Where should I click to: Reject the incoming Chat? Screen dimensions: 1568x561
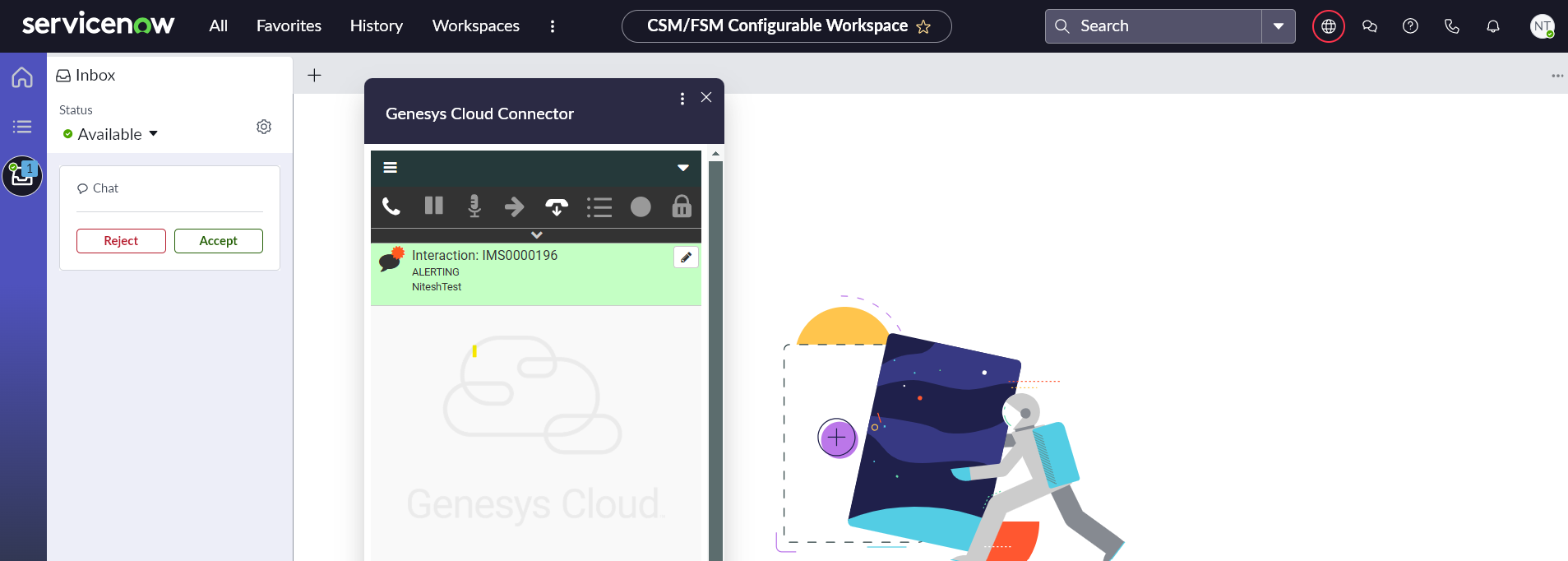pos(121,241)
